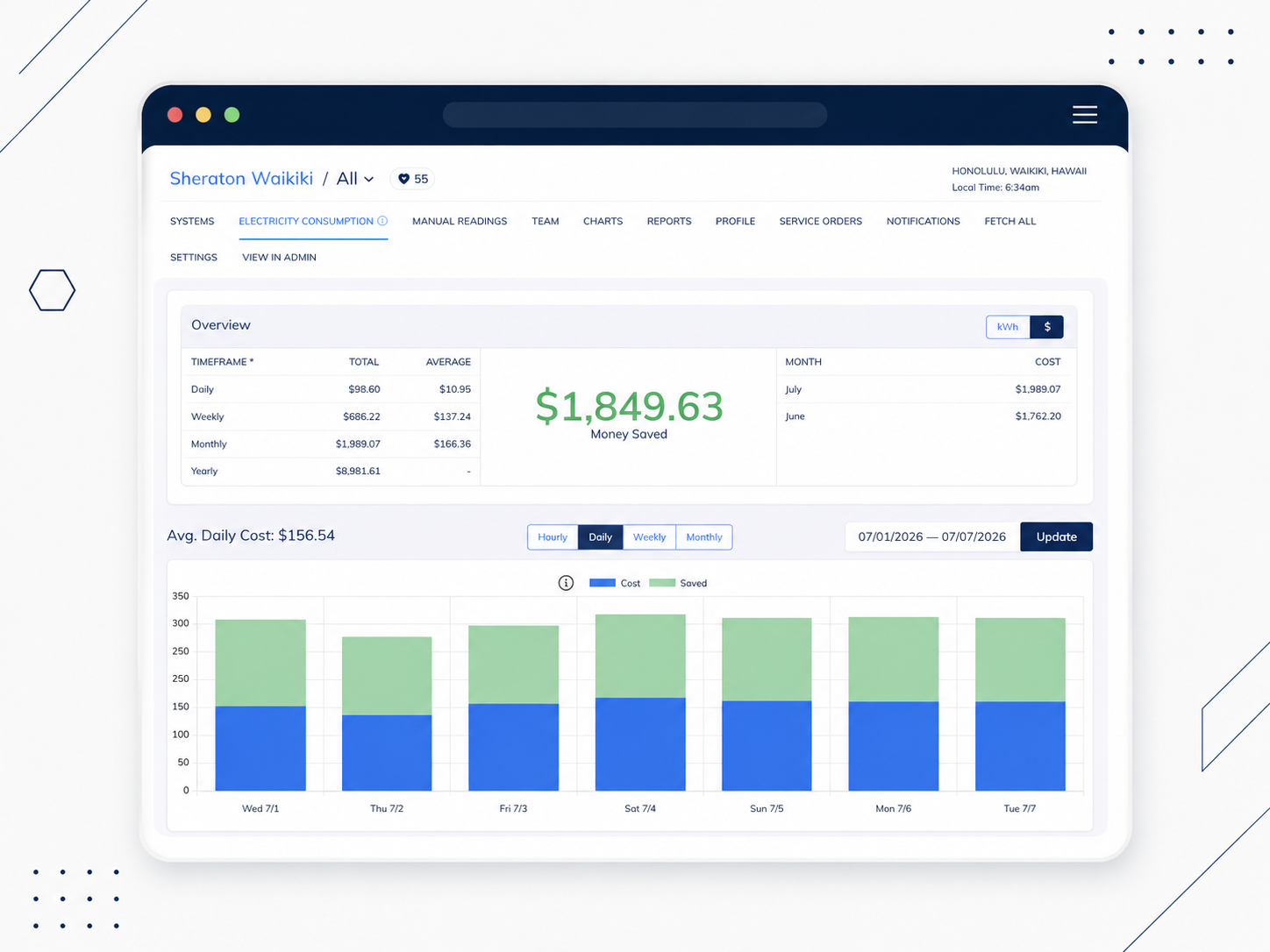1270x952 pixels.
Task: Click the Update button
Action: (1057, 537)
